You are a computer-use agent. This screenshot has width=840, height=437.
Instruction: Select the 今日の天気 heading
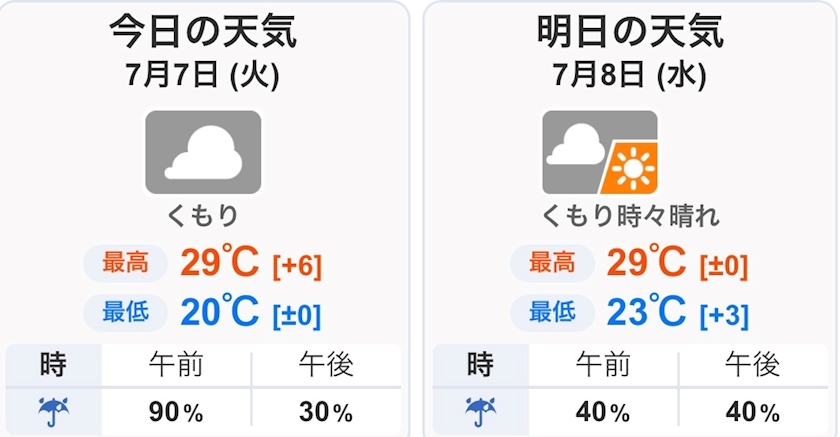click(203, 32)
